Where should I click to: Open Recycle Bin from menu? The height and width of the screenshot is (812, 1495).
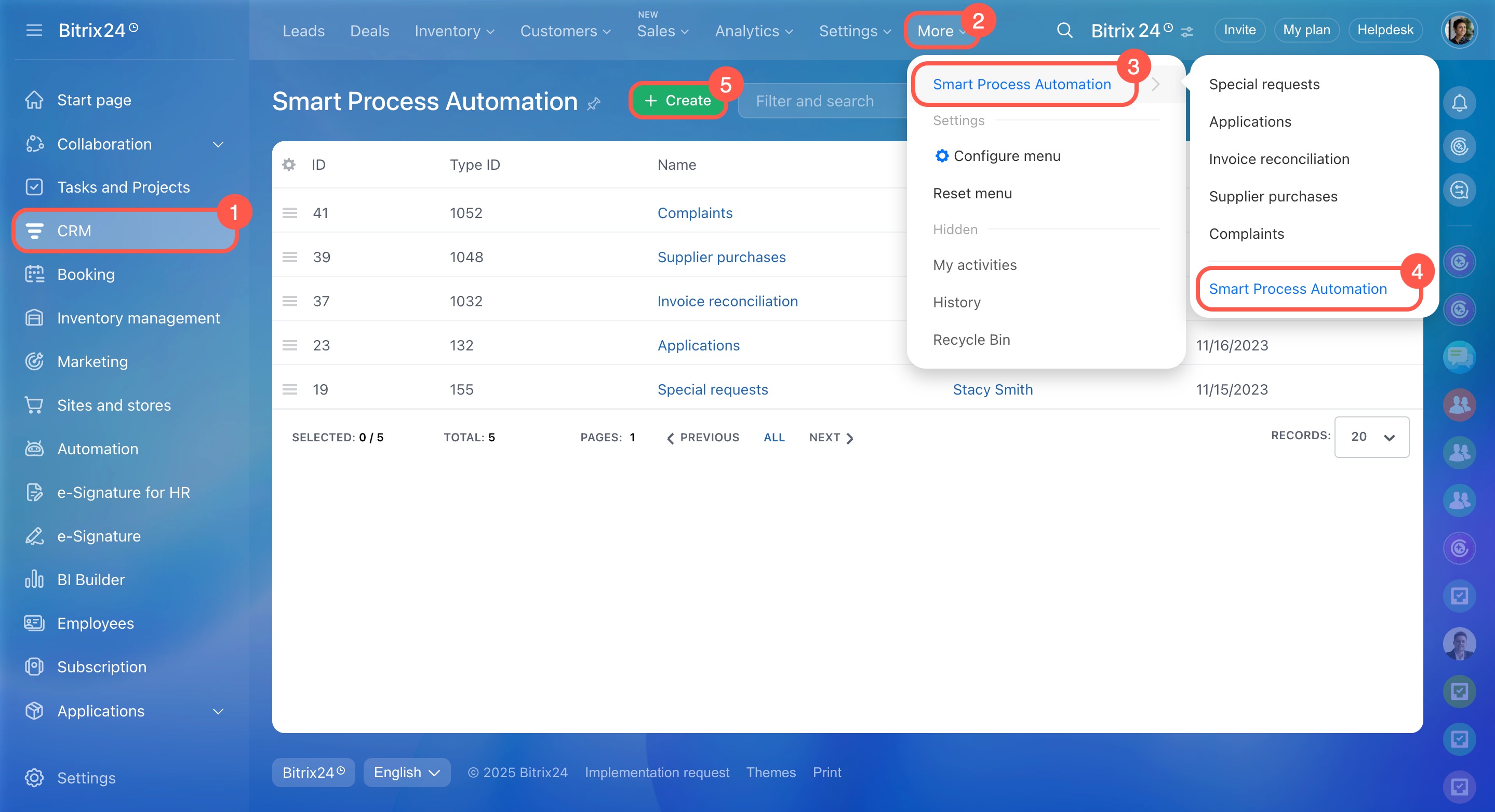tap(971, 340)
